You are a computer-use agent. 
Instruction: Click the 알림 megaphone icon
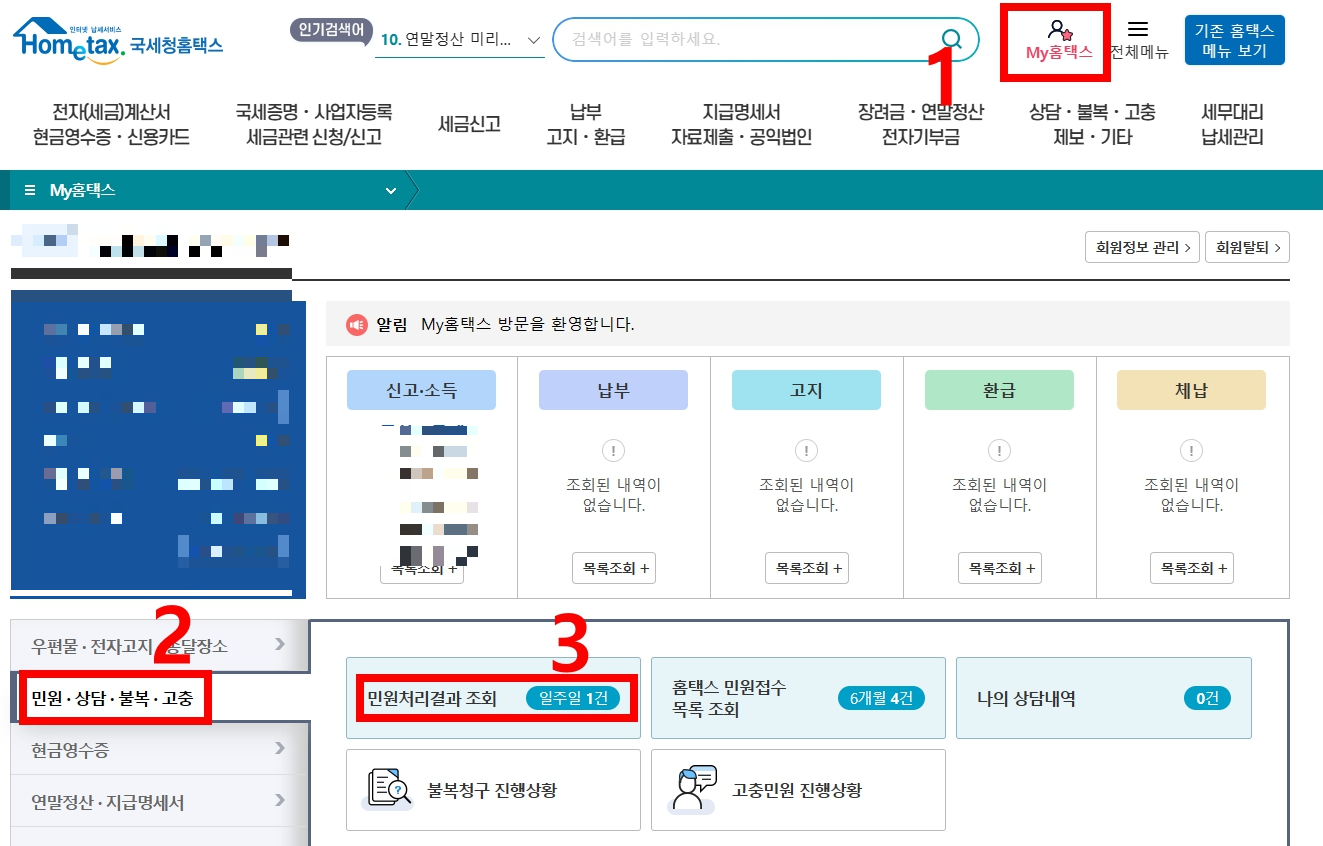pyautogui.click(x=357, y=325)
